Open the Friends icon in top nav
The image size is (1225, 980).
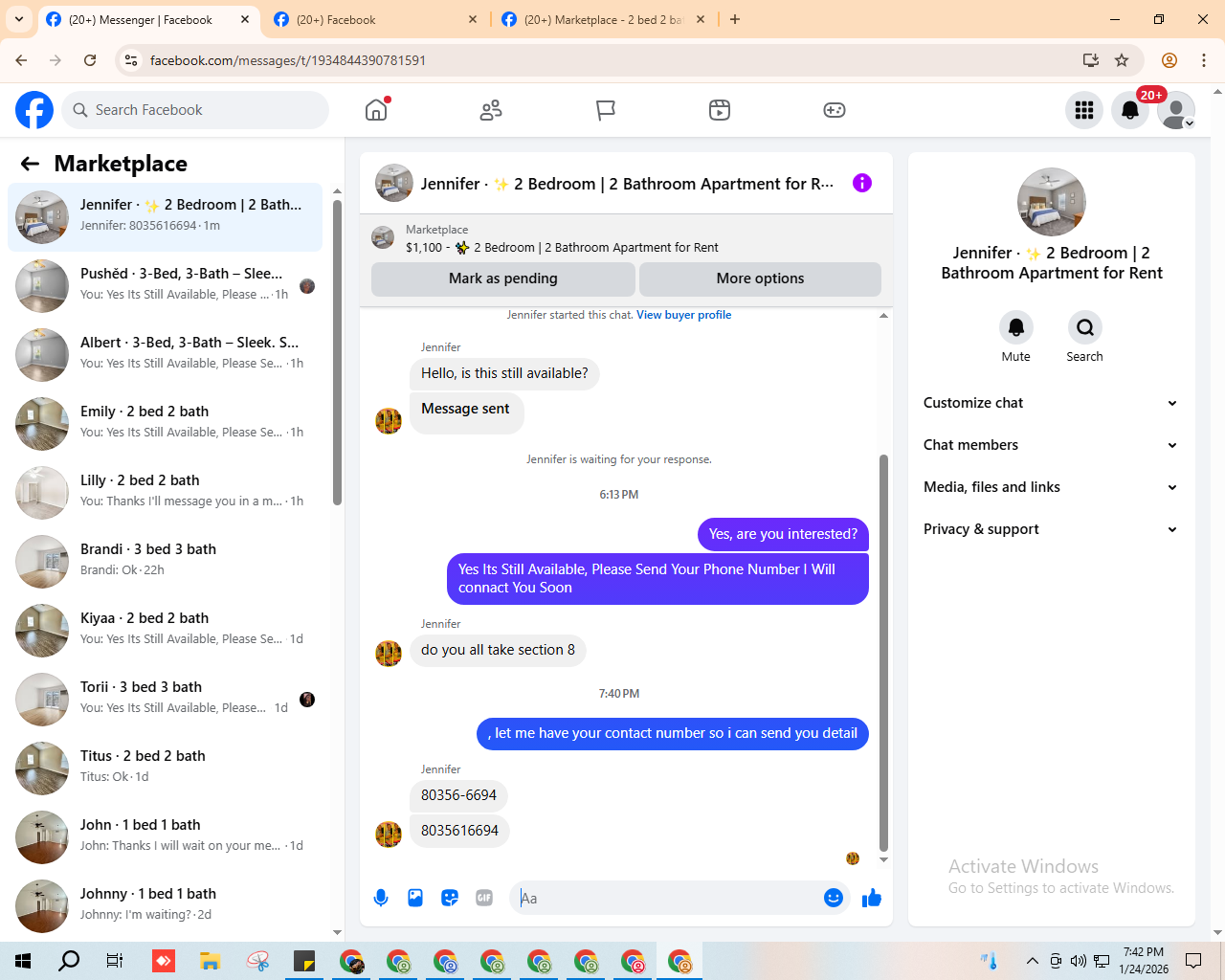pyautogui.click(x=491, y=110)
